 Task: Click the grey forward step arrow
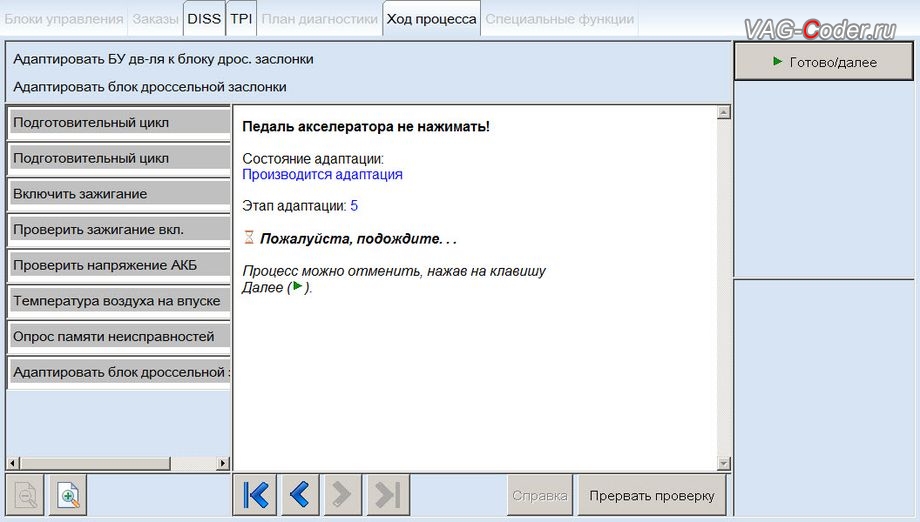(342, 495)
